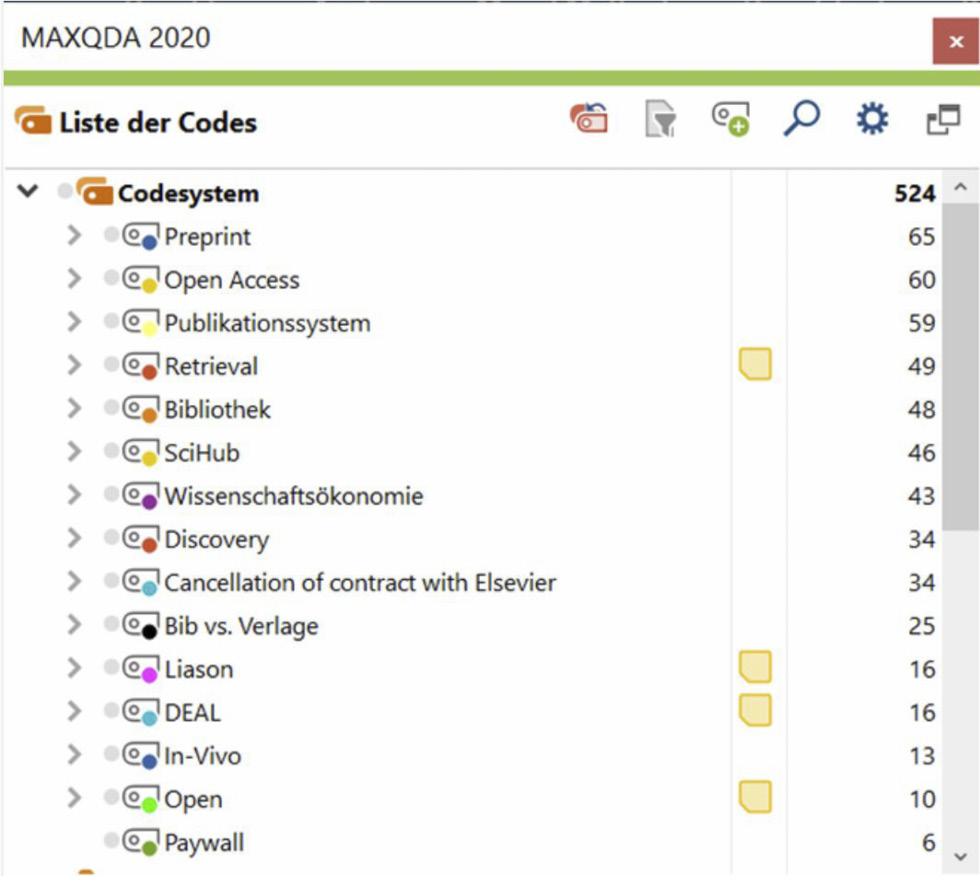Screen dimensions: 980x876
Task: Expand the Open Access code
Action: (x=74, y=279)
